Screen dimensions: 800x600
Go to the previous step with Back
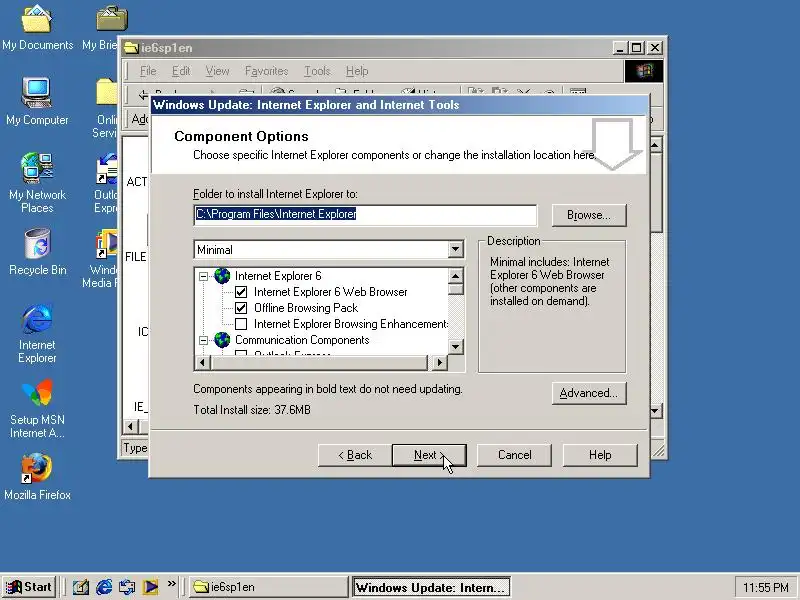355,455
